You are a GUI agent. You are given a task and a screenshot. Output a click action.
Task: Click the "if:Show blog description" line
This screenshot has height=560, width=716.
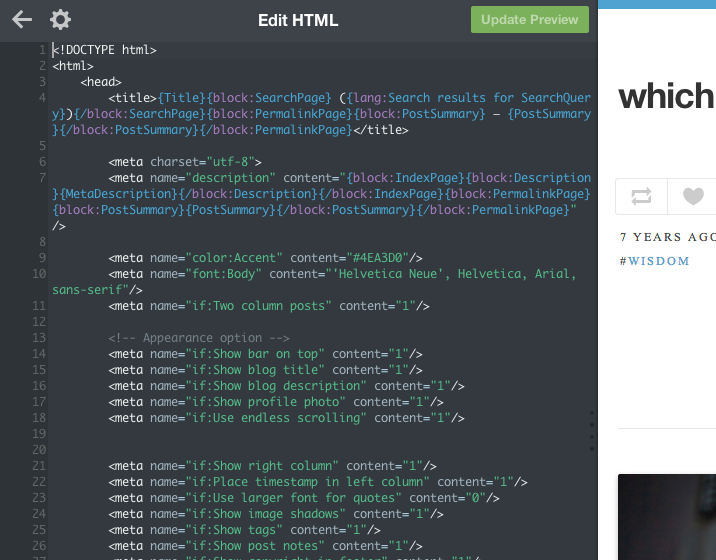coord(286,386)
